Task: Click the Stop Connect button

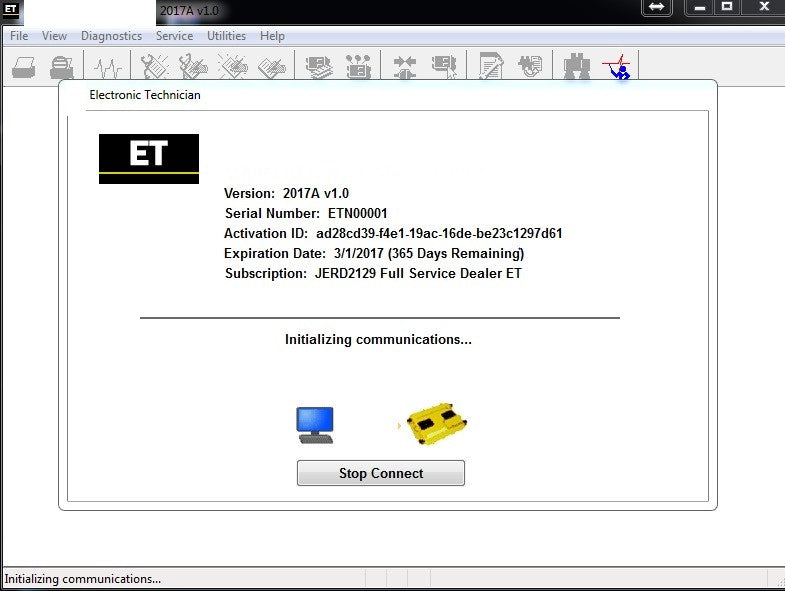Action: click(380, 473)
